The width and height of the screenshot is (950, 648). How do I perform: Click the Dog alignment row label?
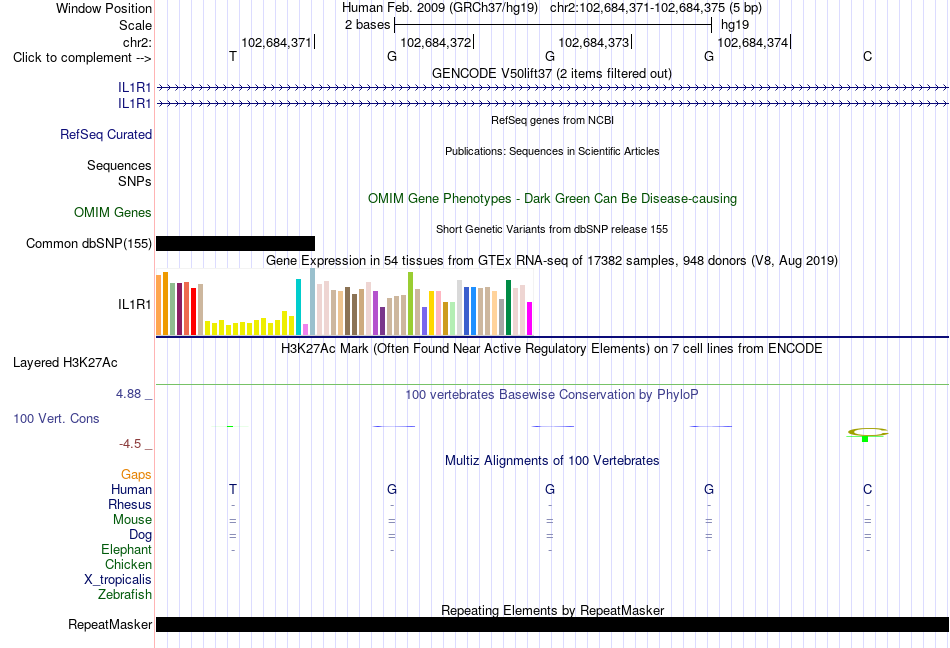140,535
